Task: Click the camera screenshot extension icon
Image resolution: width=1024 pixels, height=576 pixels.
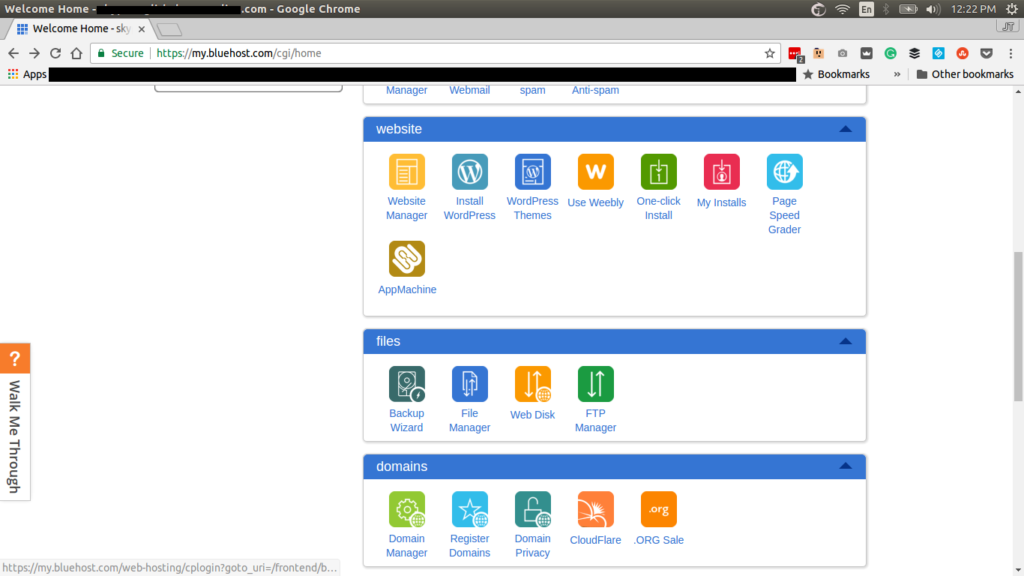Action: pyautogui.click(x=842, y=54)
